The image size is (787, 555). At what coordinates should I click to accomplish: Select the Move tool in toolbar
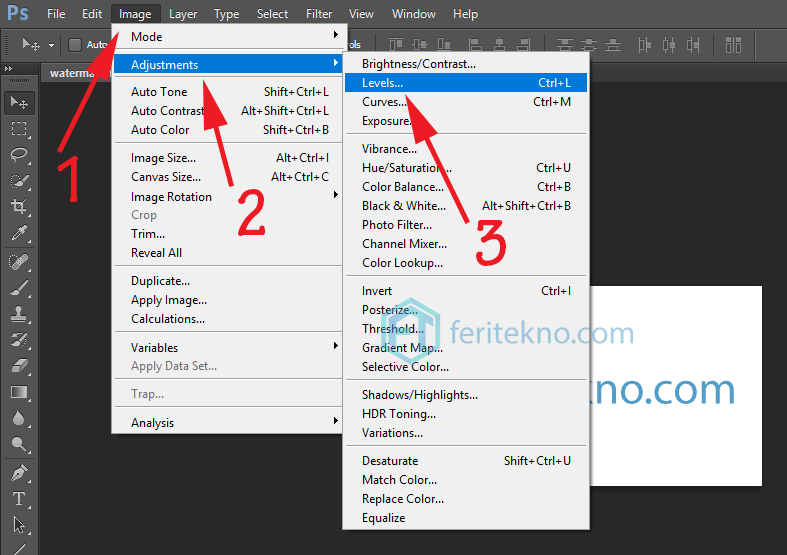tap(19, 103)
